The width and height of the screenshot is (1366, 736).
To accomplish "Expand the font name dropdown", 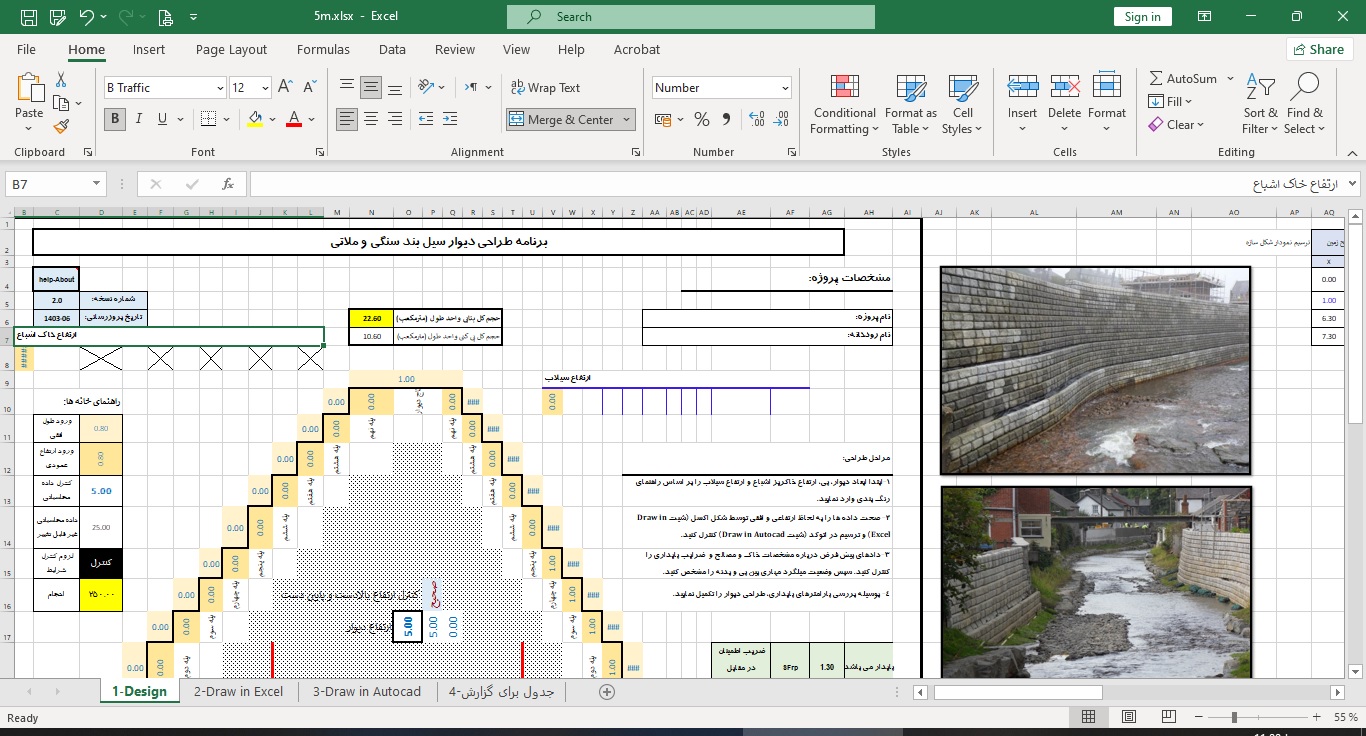I will (220, 88).
